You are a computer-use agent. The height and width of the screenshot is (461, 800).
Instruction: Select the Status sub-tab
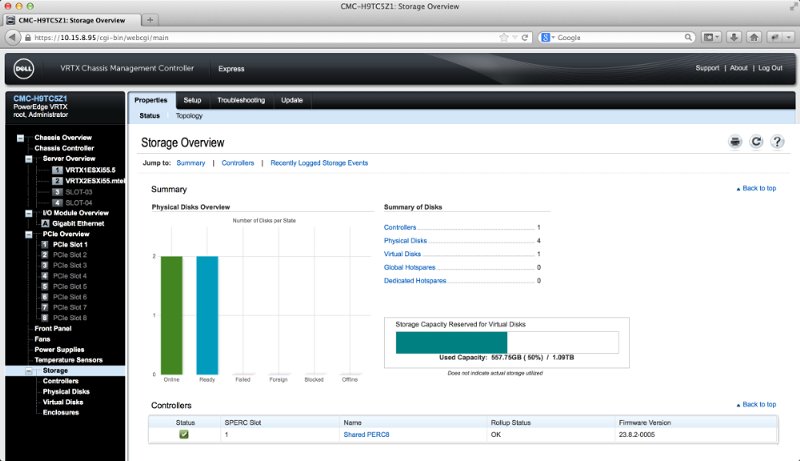(x=149, y=116)
